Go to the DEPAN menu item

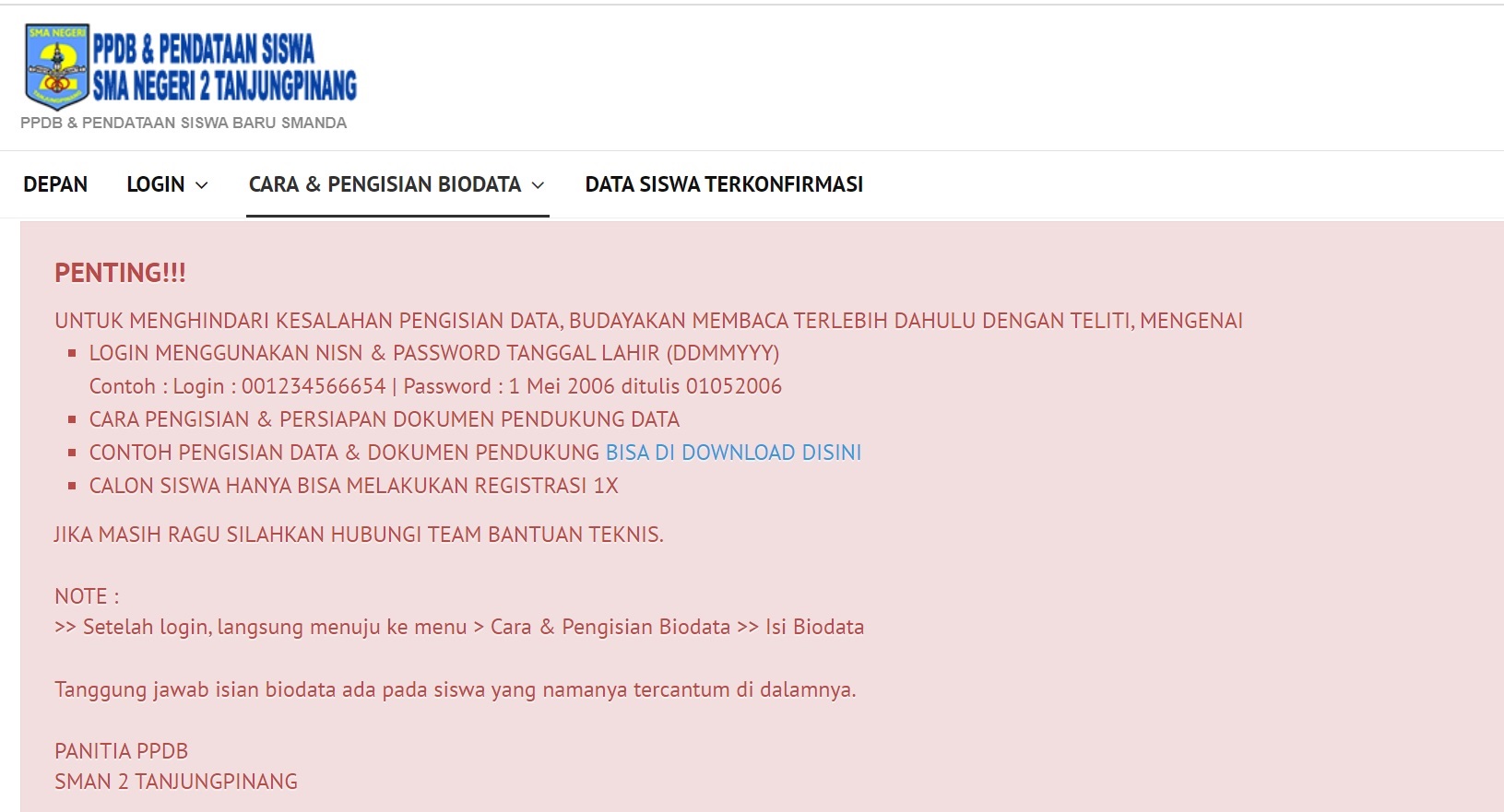coord(55,184)
